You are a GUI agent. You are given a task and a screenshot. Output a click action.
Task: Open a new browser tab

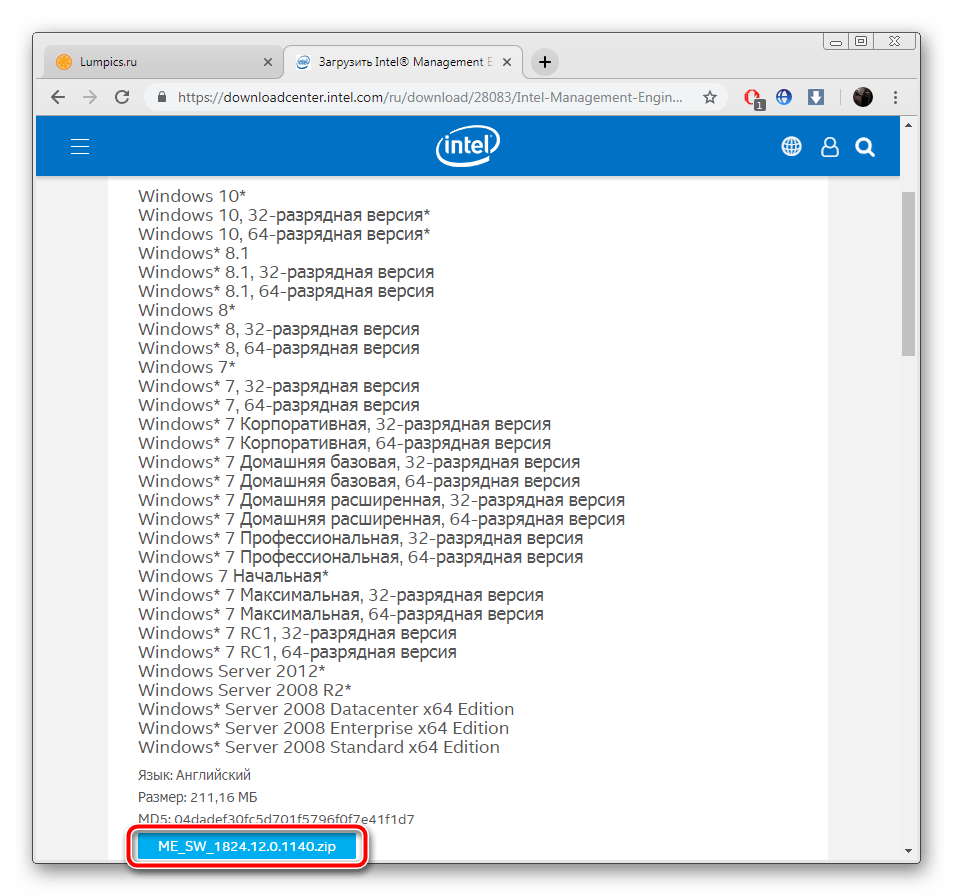pos(544,62)
